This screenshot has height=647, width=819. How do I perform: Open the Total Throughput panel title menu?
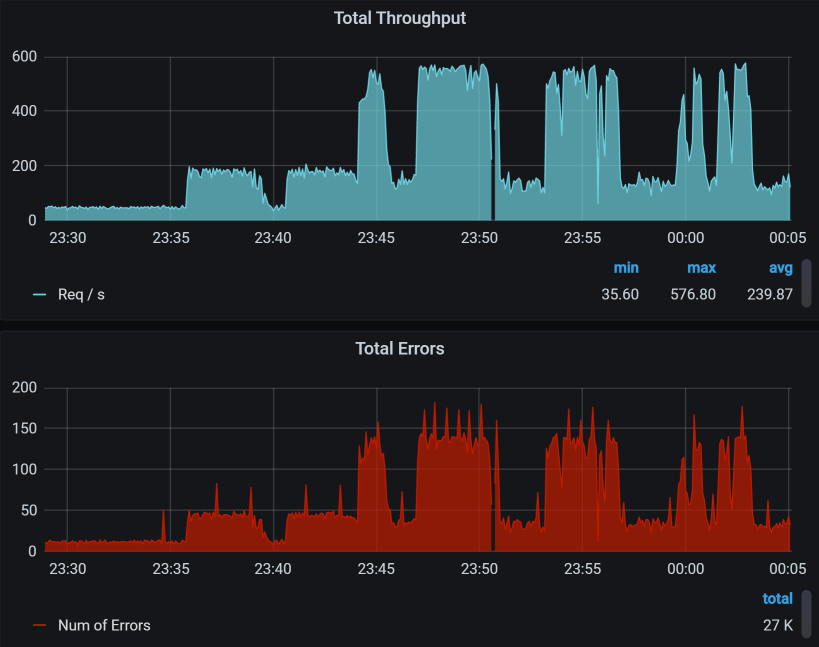pos(399,18)
